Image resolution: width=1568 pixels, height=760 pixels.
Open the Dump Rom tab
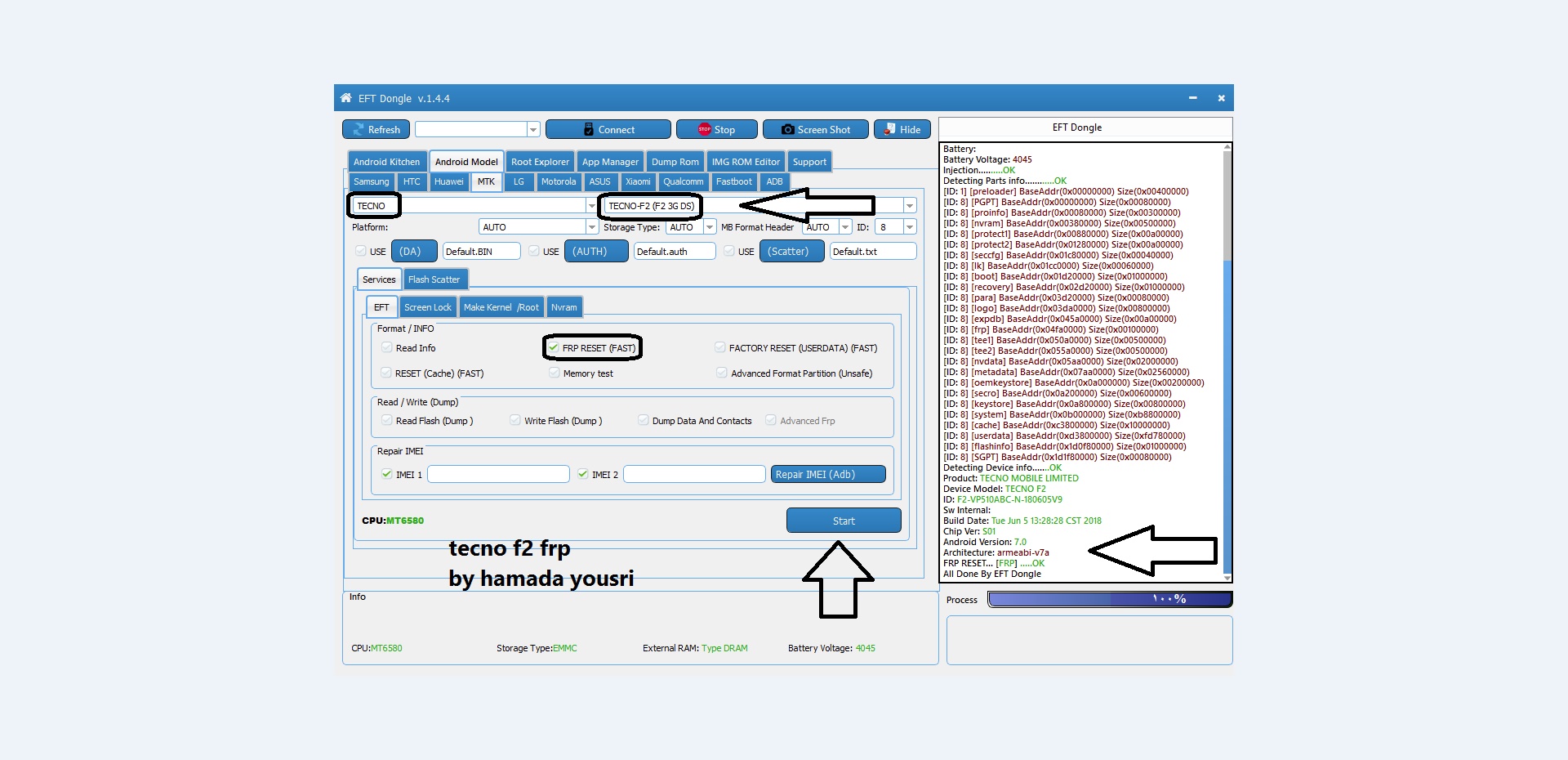click(675, 162)
